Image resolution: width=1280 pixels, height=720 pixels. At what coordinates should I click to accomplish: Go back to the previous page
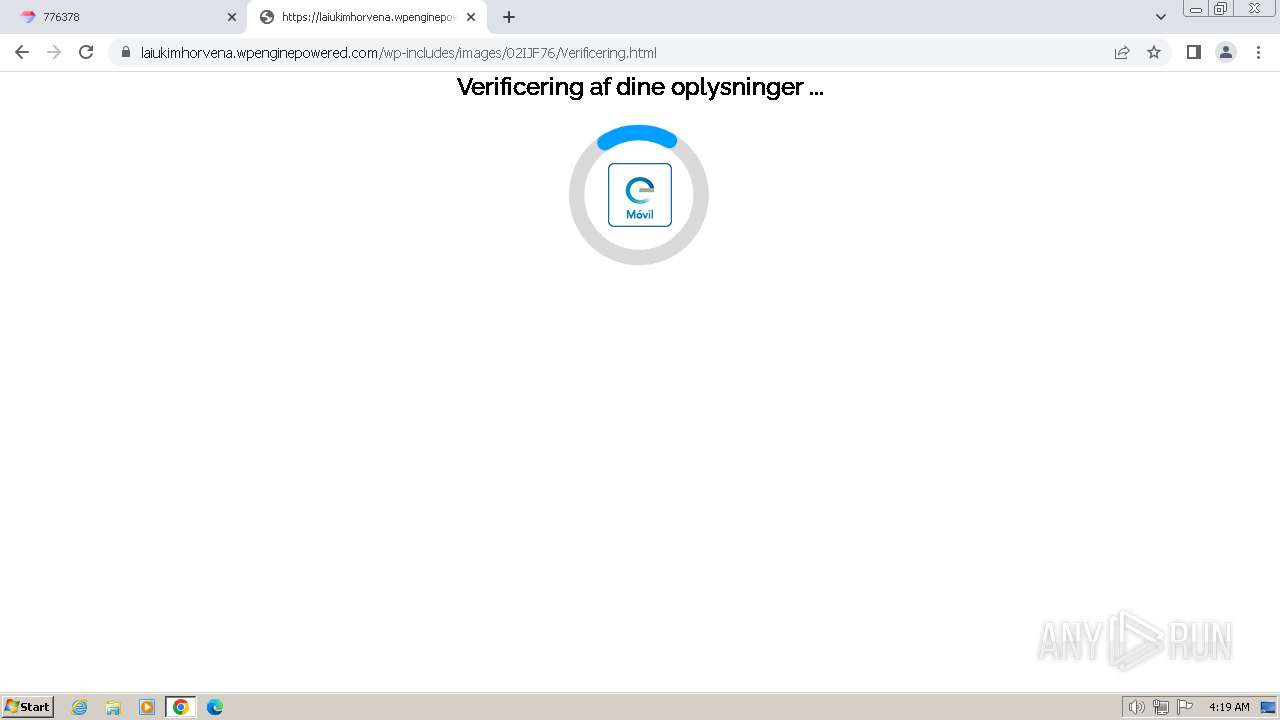(x=22, y=52)
